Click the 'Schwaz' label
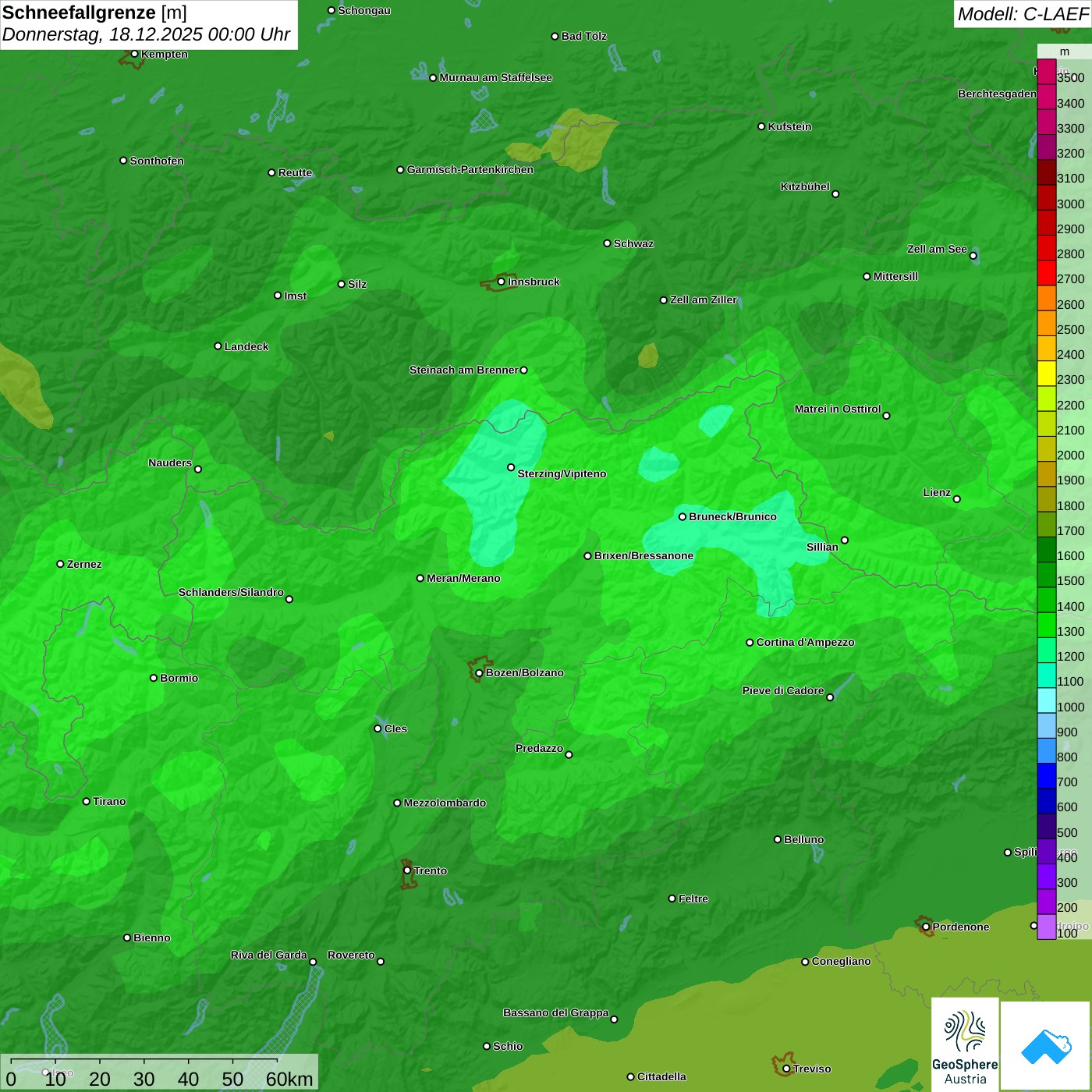This screenshot has height=1092, width=1092. [x=633, y=243]
